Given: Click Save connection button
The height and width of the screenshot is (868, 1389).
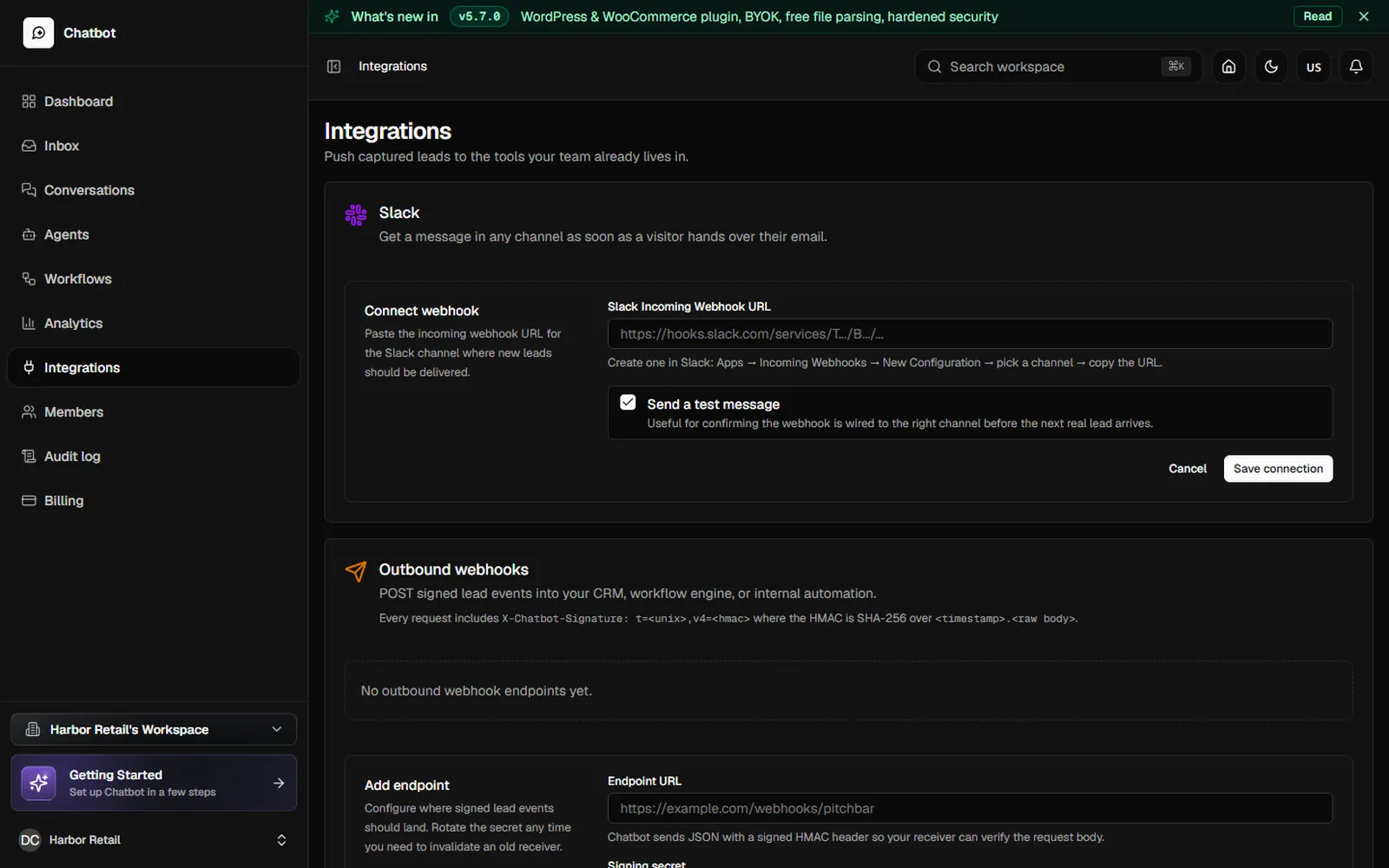Looking at the screenshot, I should tap(1278, 469).
